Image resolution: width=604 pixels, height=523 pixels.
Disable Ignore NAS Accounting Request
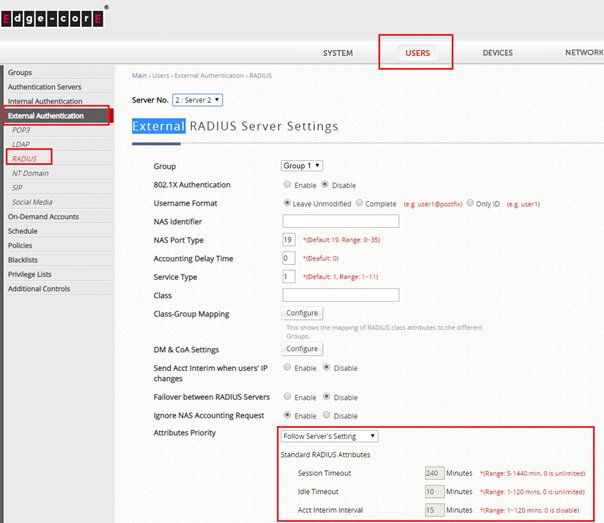point(326,415)
